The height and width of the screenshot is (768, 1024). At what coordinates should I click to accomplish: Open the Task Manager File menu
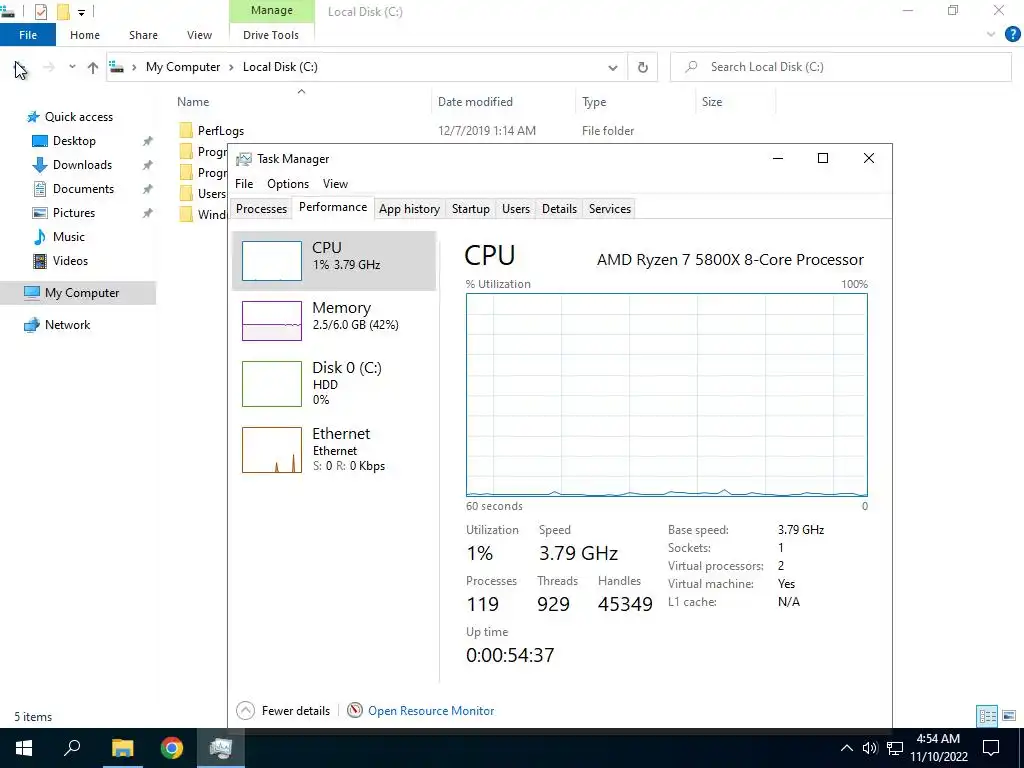click(244, 184)
